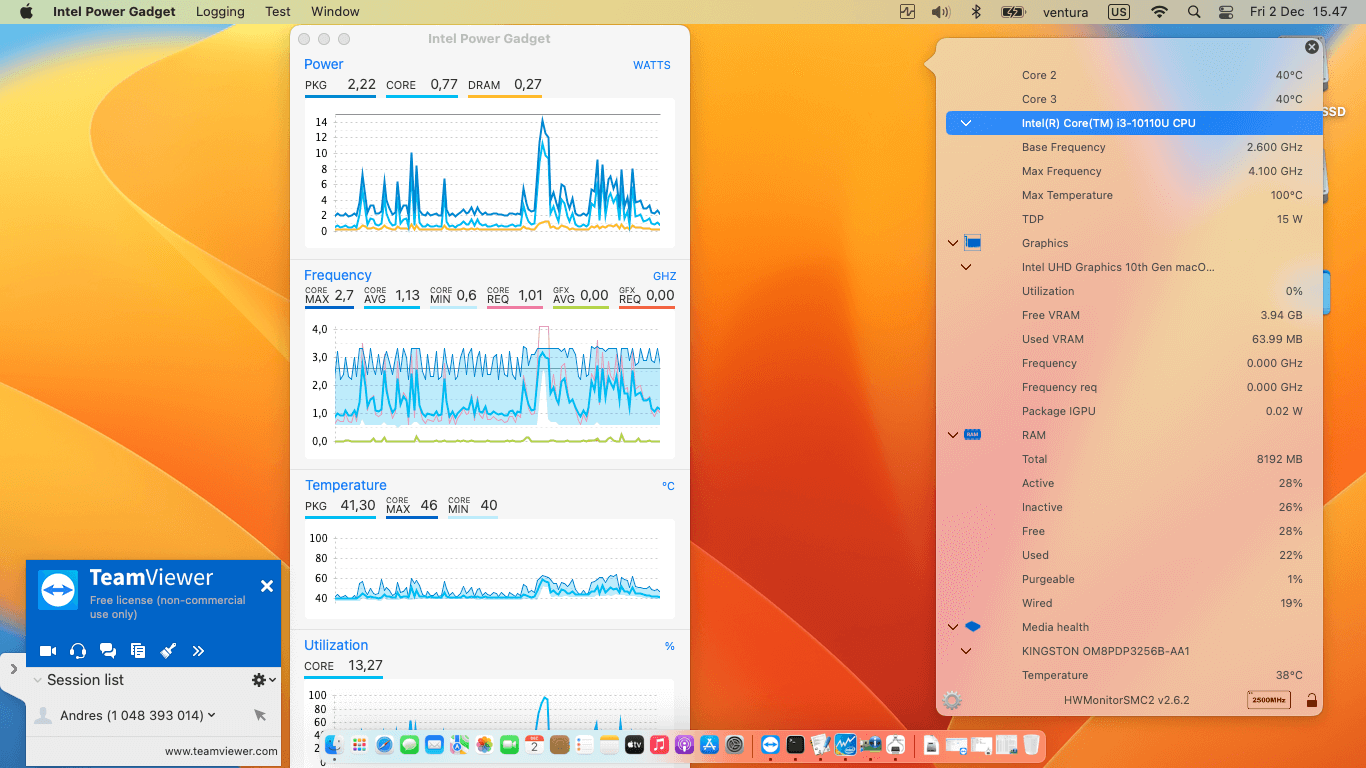Click the 2500MHz frequency badge
1366x768 pixels.
click(x=1268, y=700)
